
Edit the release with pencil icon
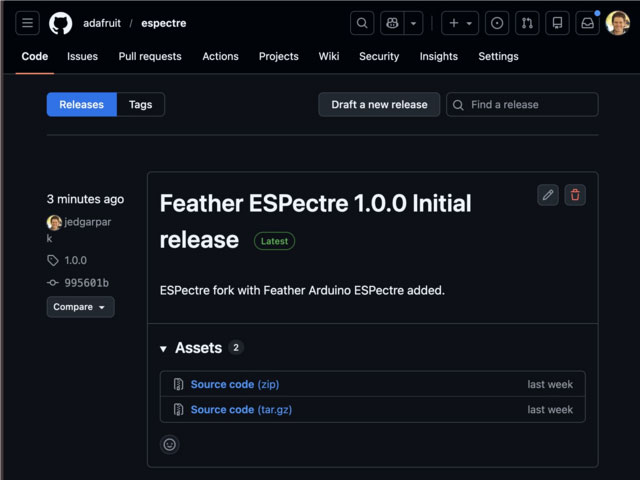548,195
